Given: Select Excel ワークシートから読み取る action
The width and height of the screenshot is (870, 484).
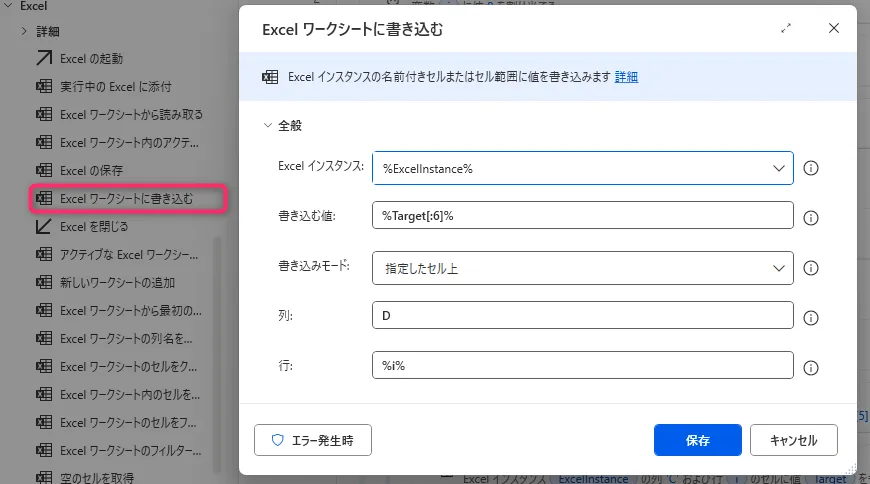Looking at the screenshot, I should click(x=130, y=115).
